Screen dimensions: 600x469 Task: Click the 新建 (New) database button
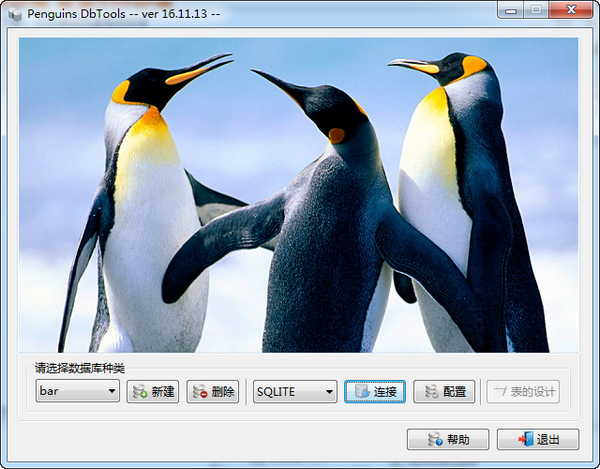pos(153,391)
